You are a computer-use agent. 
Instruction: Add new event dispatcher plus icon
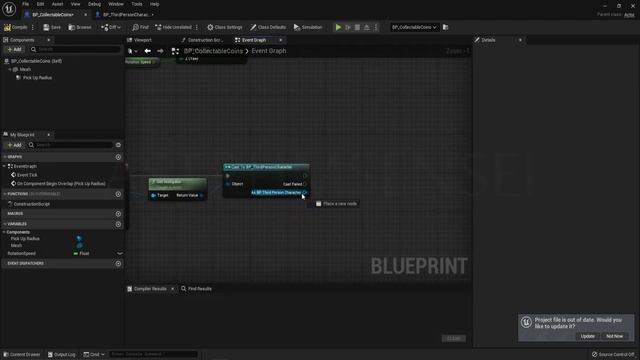click(118, 264)
